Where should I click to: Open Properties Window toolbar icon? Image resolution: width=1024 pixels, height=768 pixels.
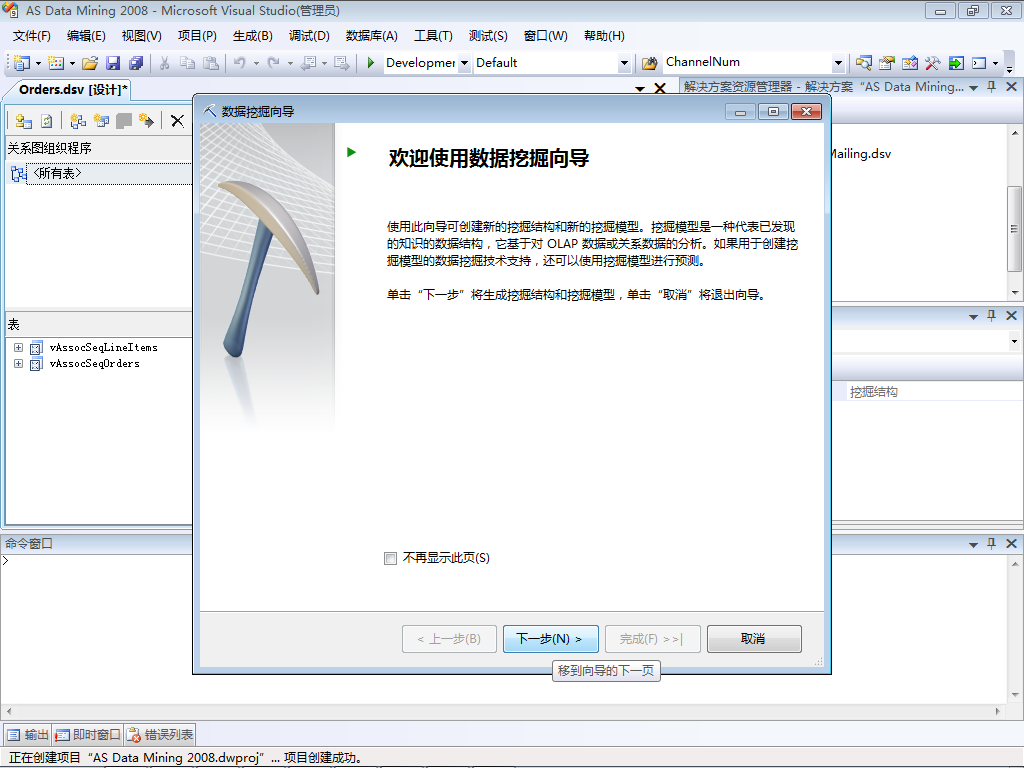pos(886,63)
